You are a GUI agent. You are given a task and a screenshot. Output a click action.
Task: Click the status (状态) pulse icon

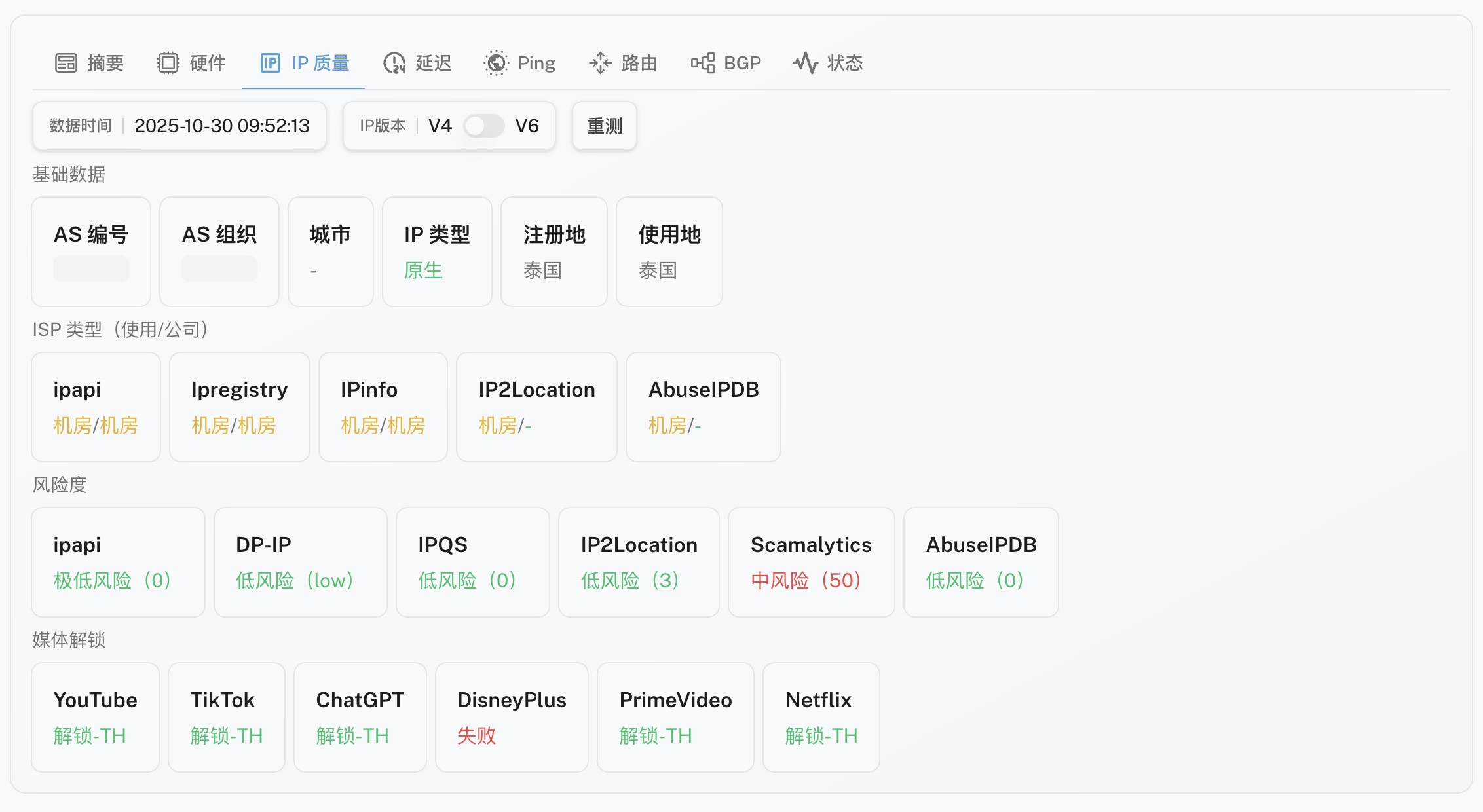point(806,63)
